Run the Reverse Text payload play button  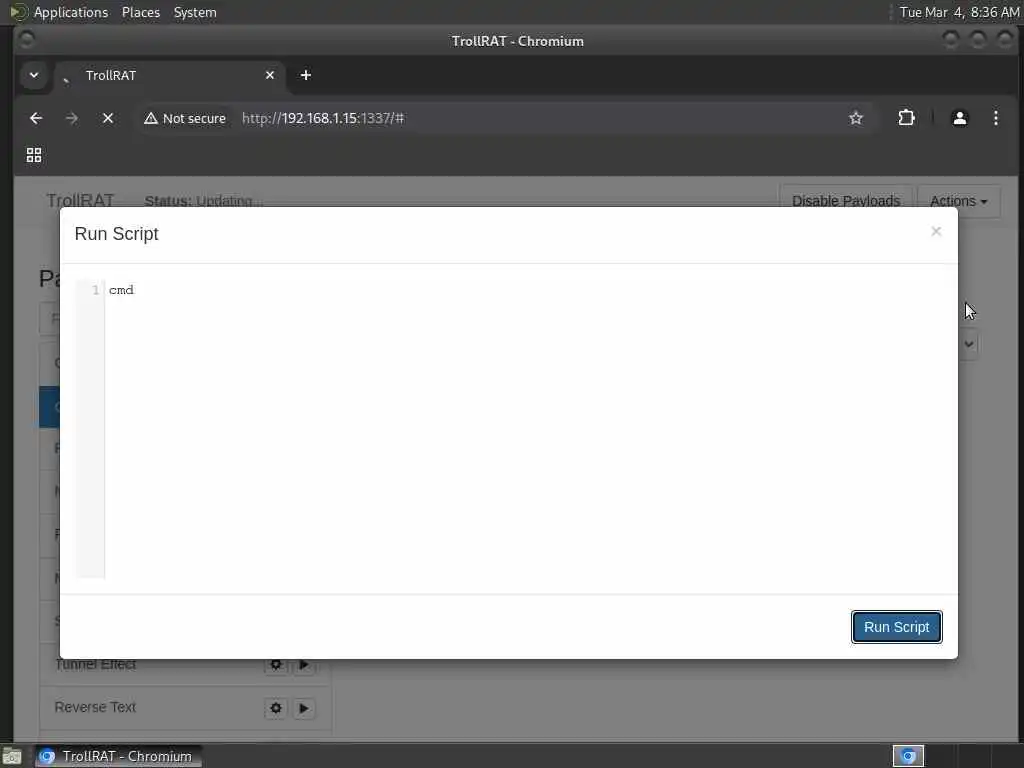tap(304, 708)
